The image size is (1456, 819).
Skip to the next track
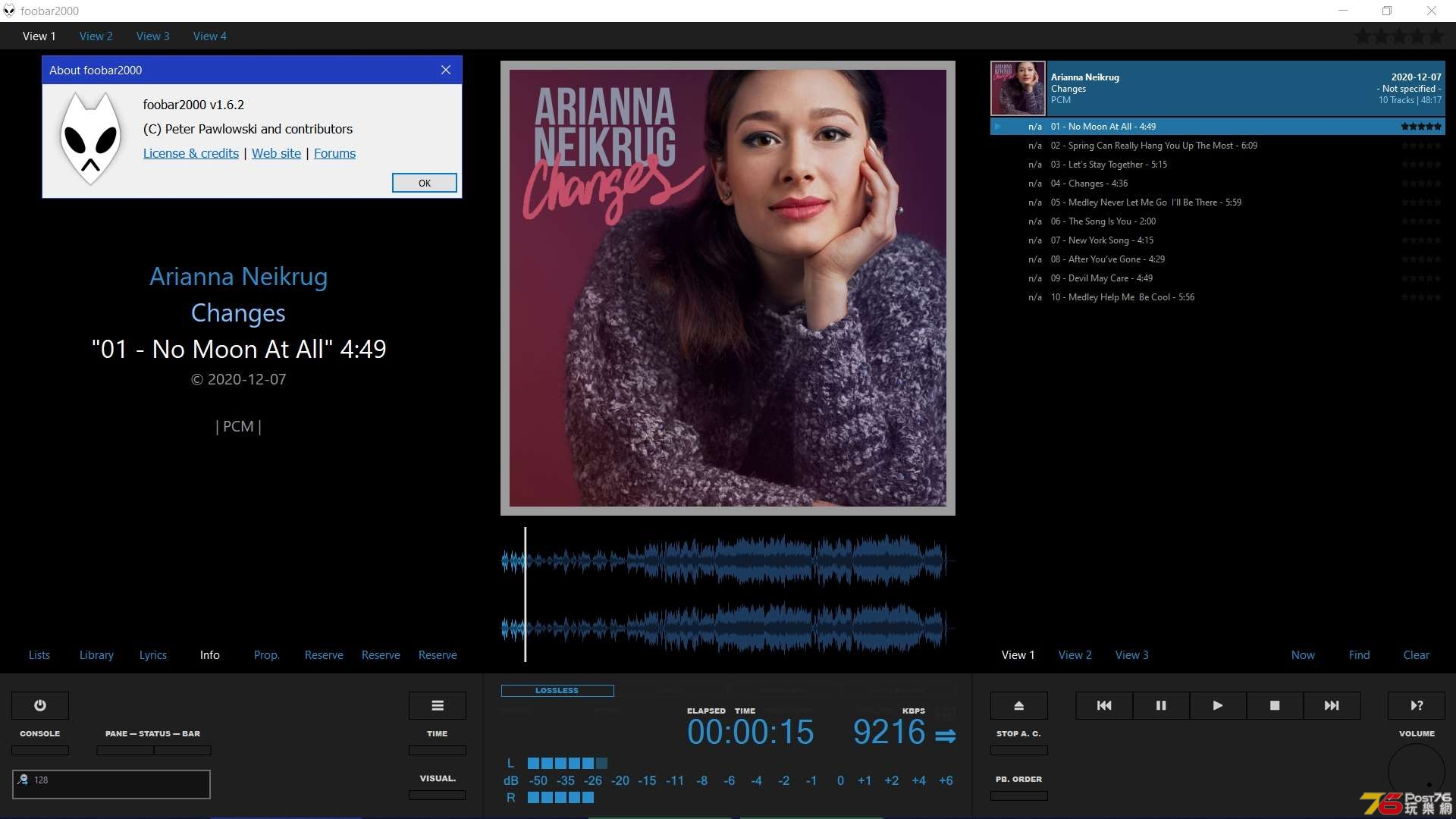point(1332,705)
